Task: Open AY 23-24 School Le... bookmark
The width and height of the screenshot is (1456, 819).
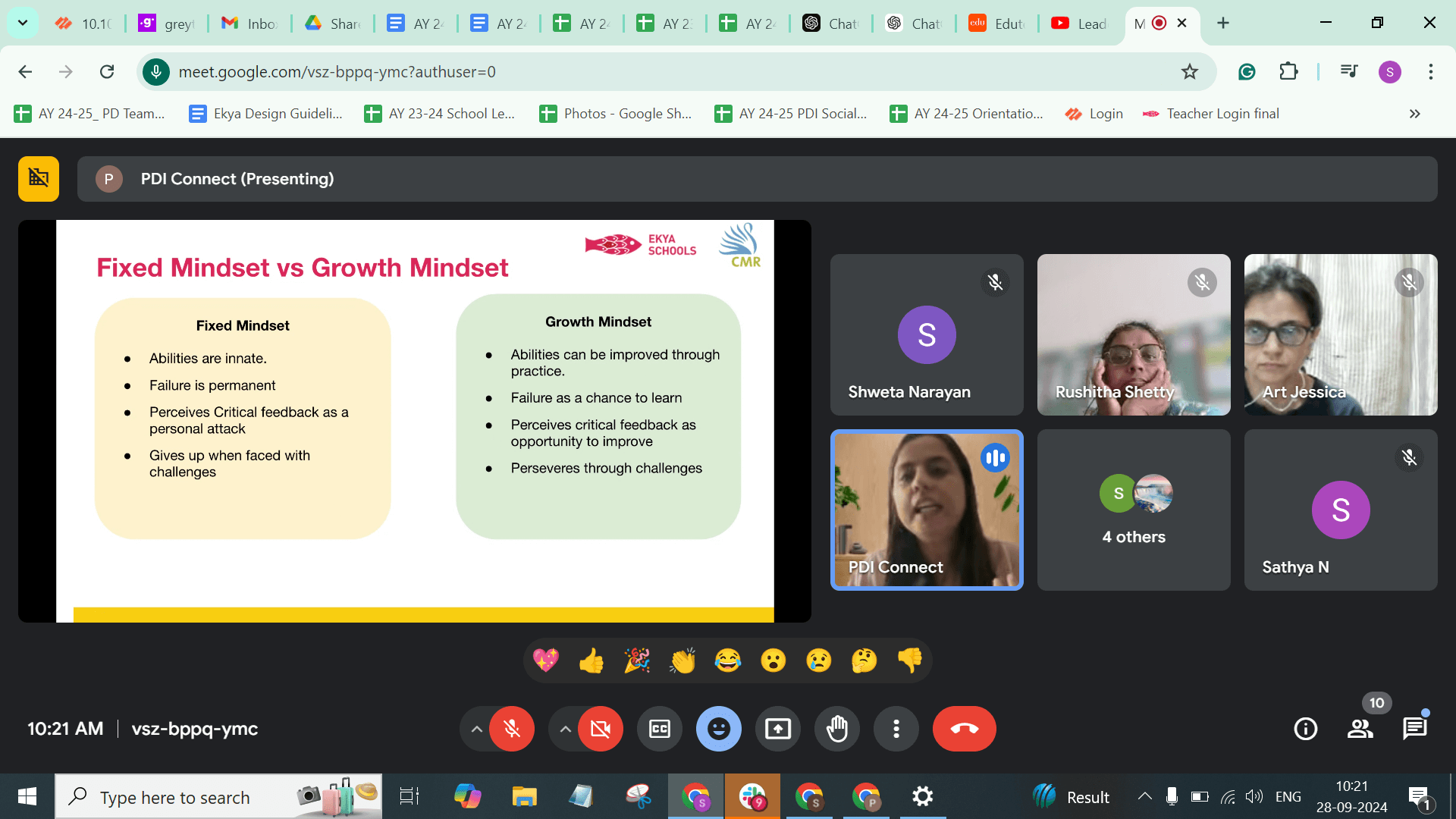Action: 440,114
